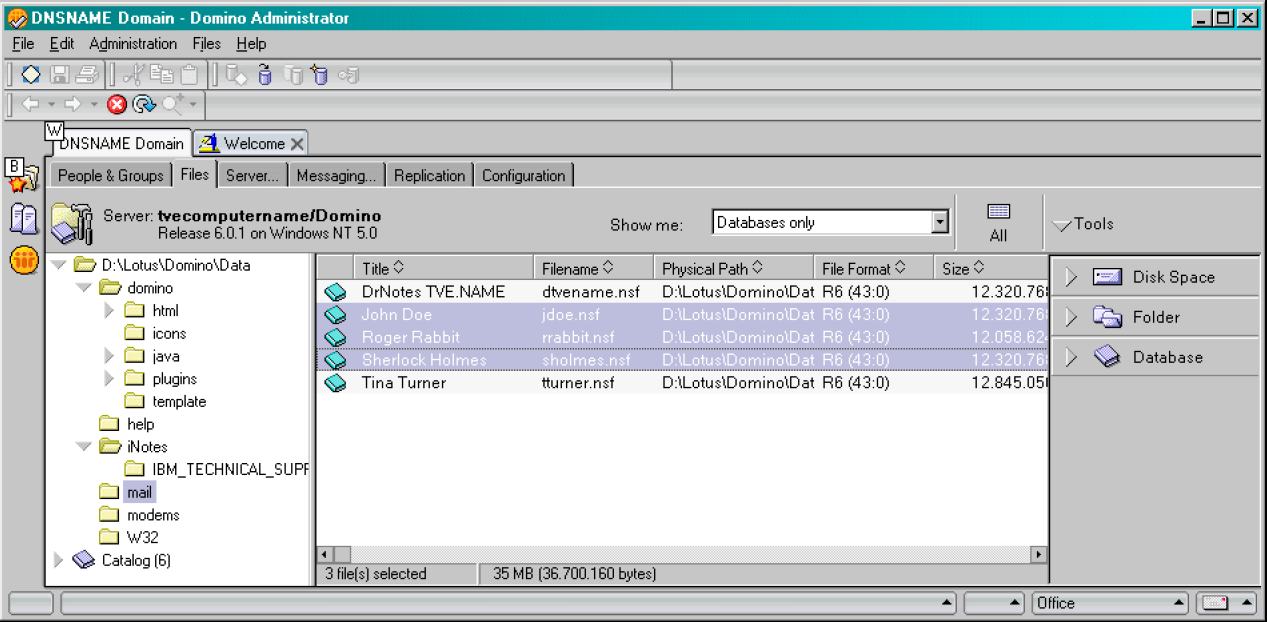
Task: Click the Refresh circular arrow icon
Action: click(x=145, y=104)
